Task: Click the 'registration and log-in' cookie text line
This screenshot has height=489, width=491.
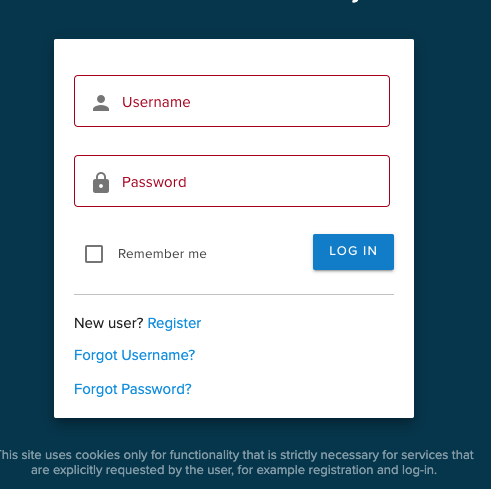Action: tap(234, 470)
